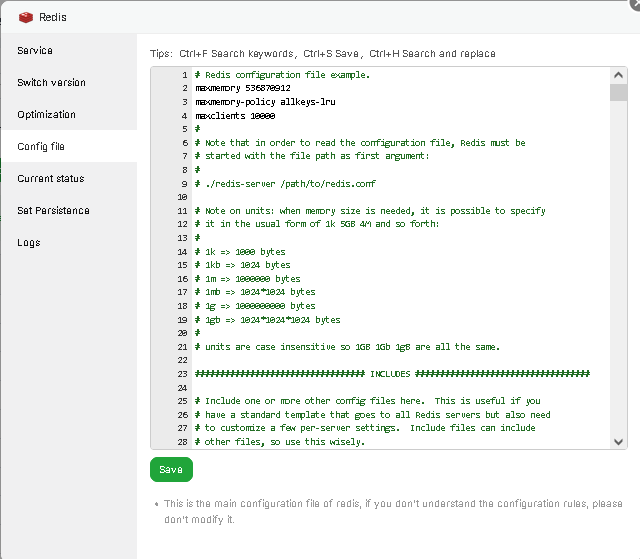Click the editor scrollbar up arrow

[618, 75]
